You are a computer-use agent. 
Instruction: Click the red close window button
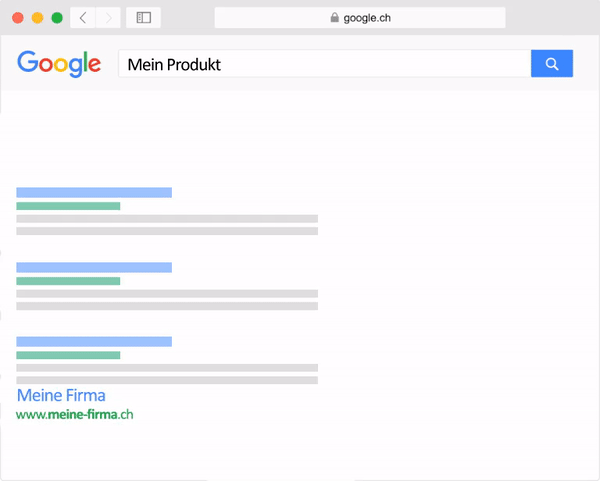tap(18, 18)
